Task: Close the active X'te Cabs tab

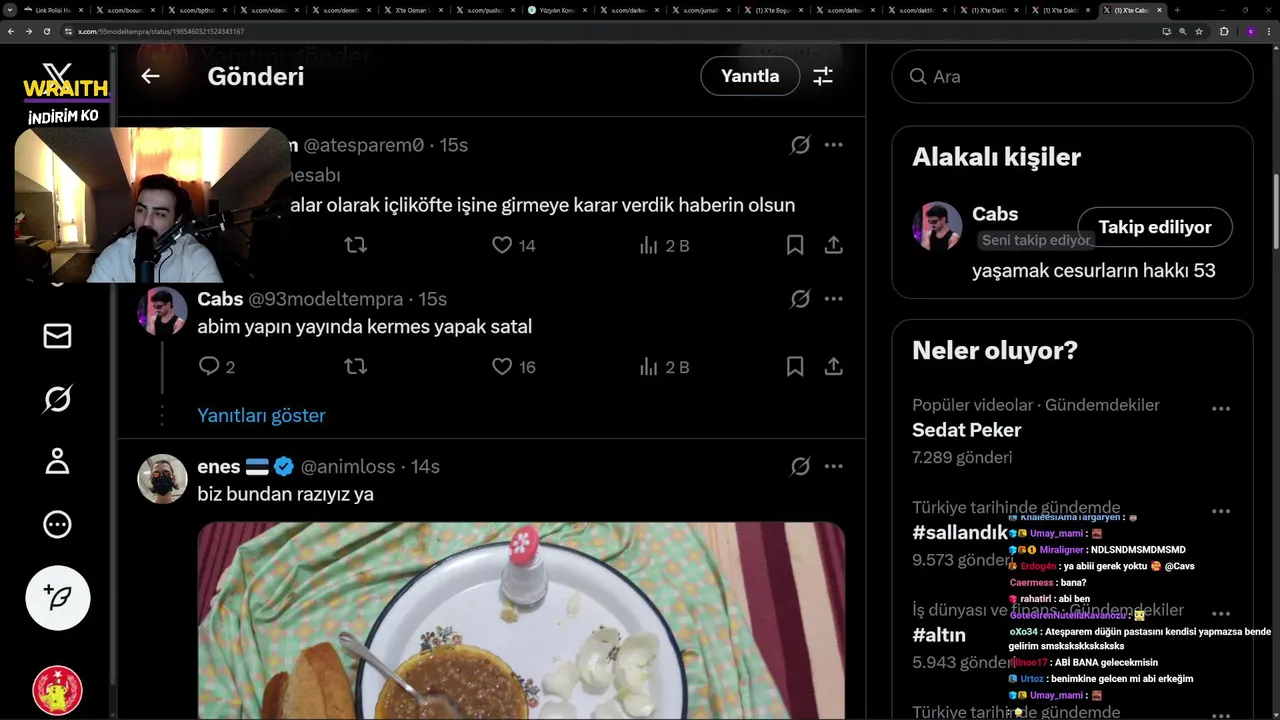Action: (x=1159, y=10)
